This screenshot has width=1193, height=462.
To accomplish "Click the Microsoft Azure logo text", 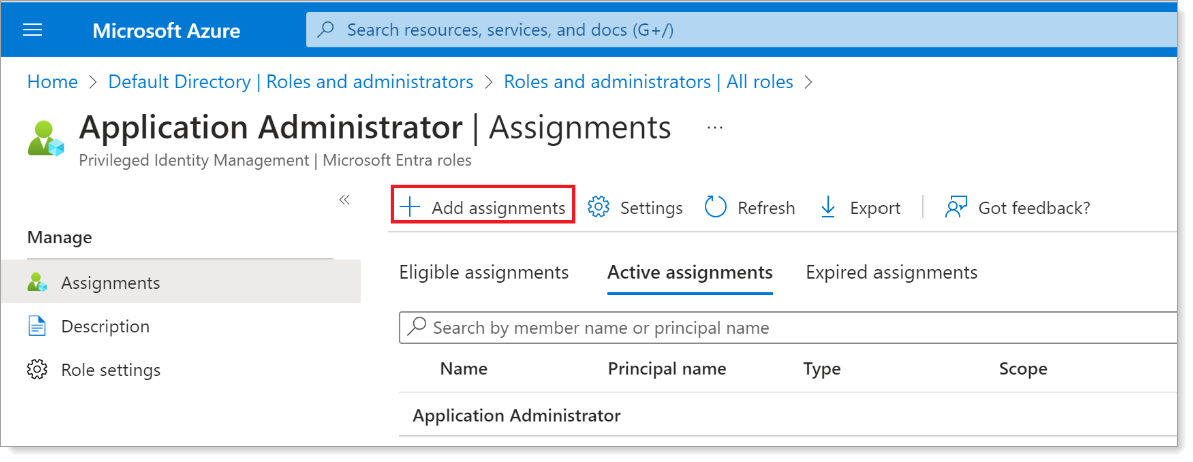I will [x=167, y=31].
